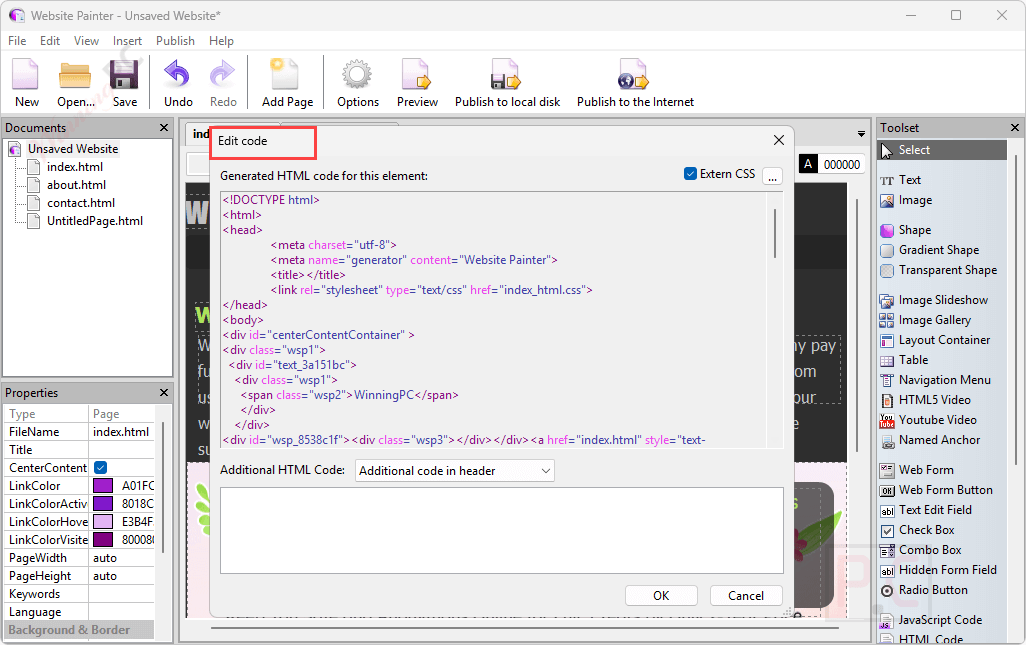Select the Table tool
The image size is (1026, 645).
point(904,360)
